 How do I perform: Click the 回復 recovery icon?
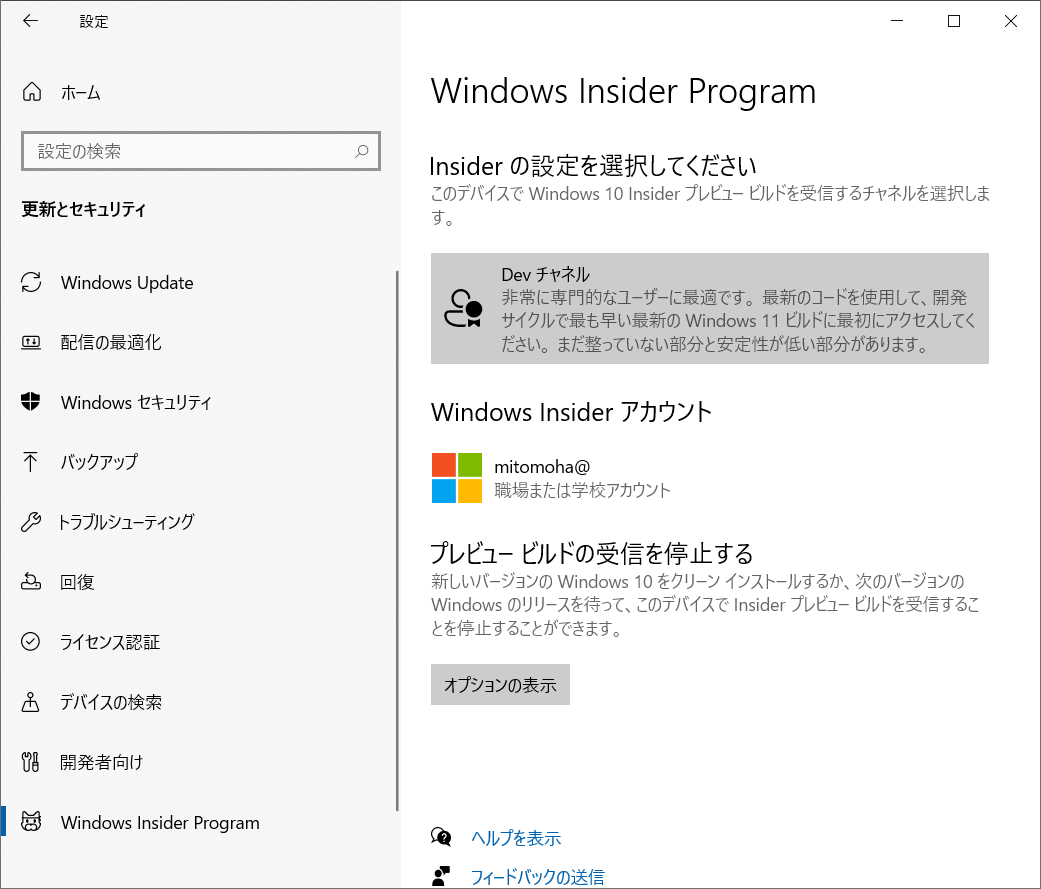31,582
